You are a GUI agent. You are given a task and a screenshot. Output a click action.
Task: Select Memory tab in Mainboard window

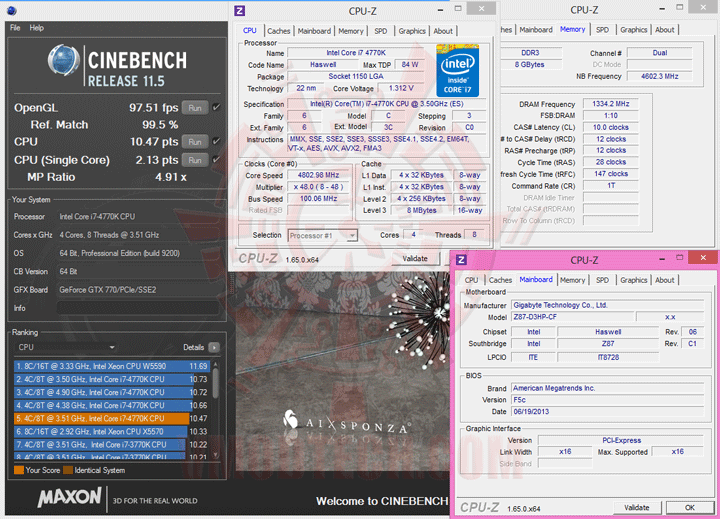click(572, 280)
